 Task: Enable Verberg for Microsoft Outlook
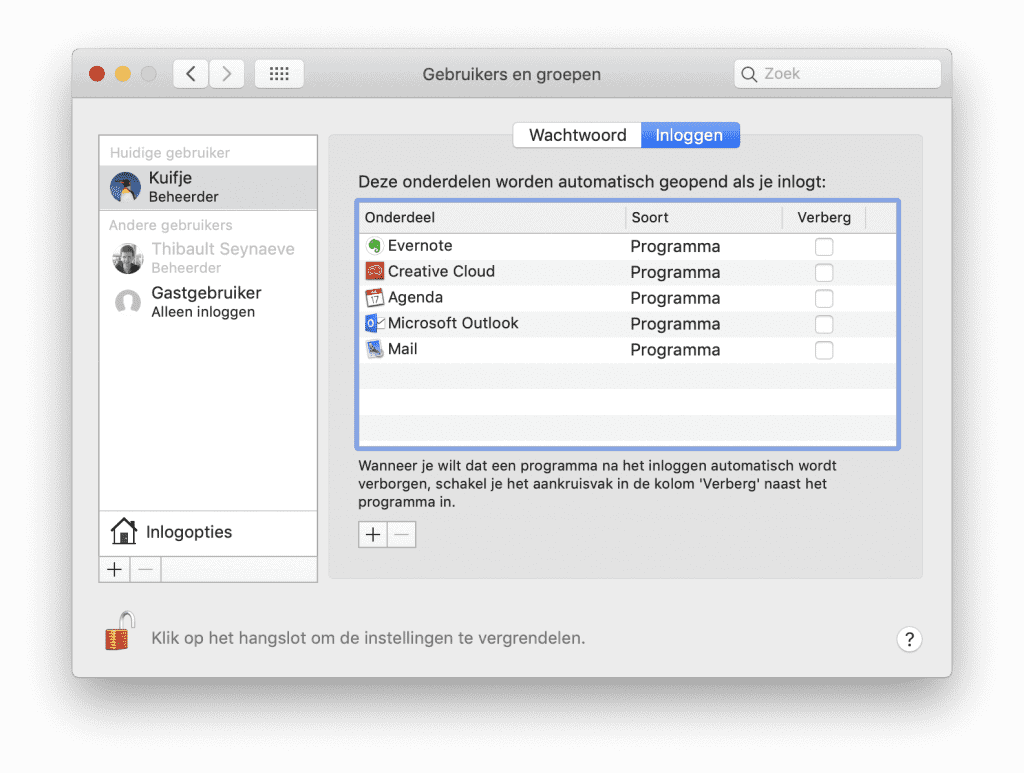(x=824, y=324)
